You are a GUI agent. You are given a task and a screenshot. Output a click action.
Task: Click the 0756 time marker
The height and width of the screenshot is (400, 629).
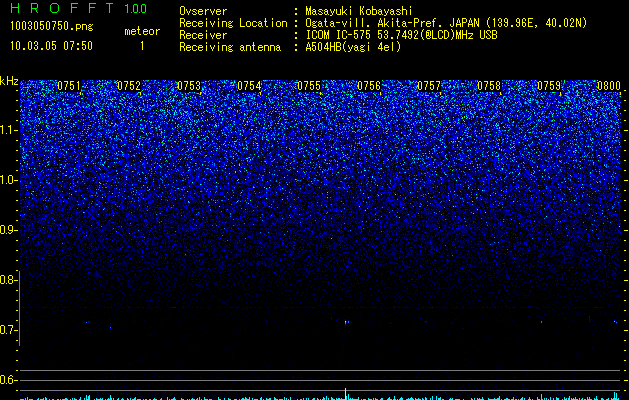369,86
